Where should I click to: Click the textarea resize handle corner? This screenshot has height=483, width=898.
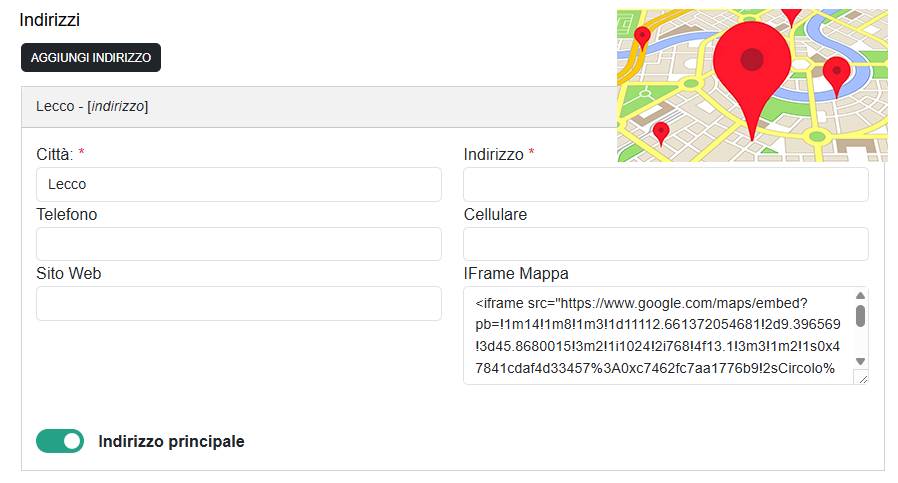[863, 378]
